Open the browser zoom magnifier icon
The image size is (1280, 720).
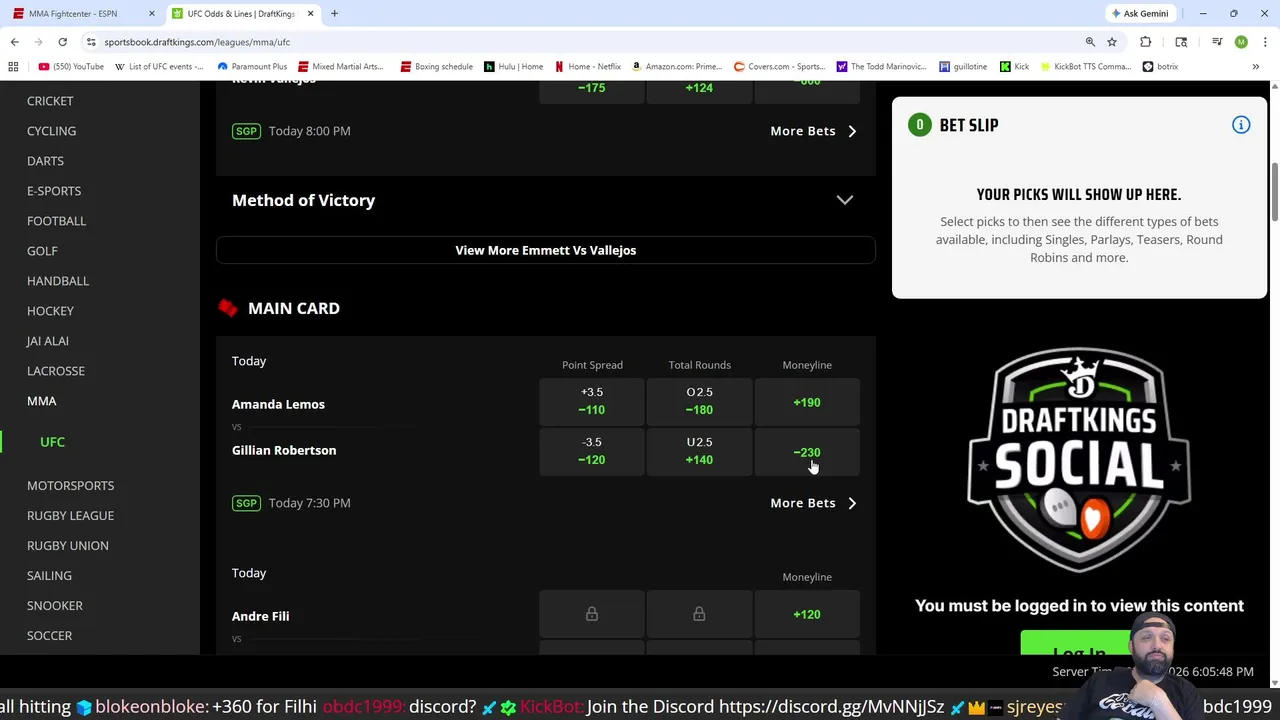pos(1090,42)
